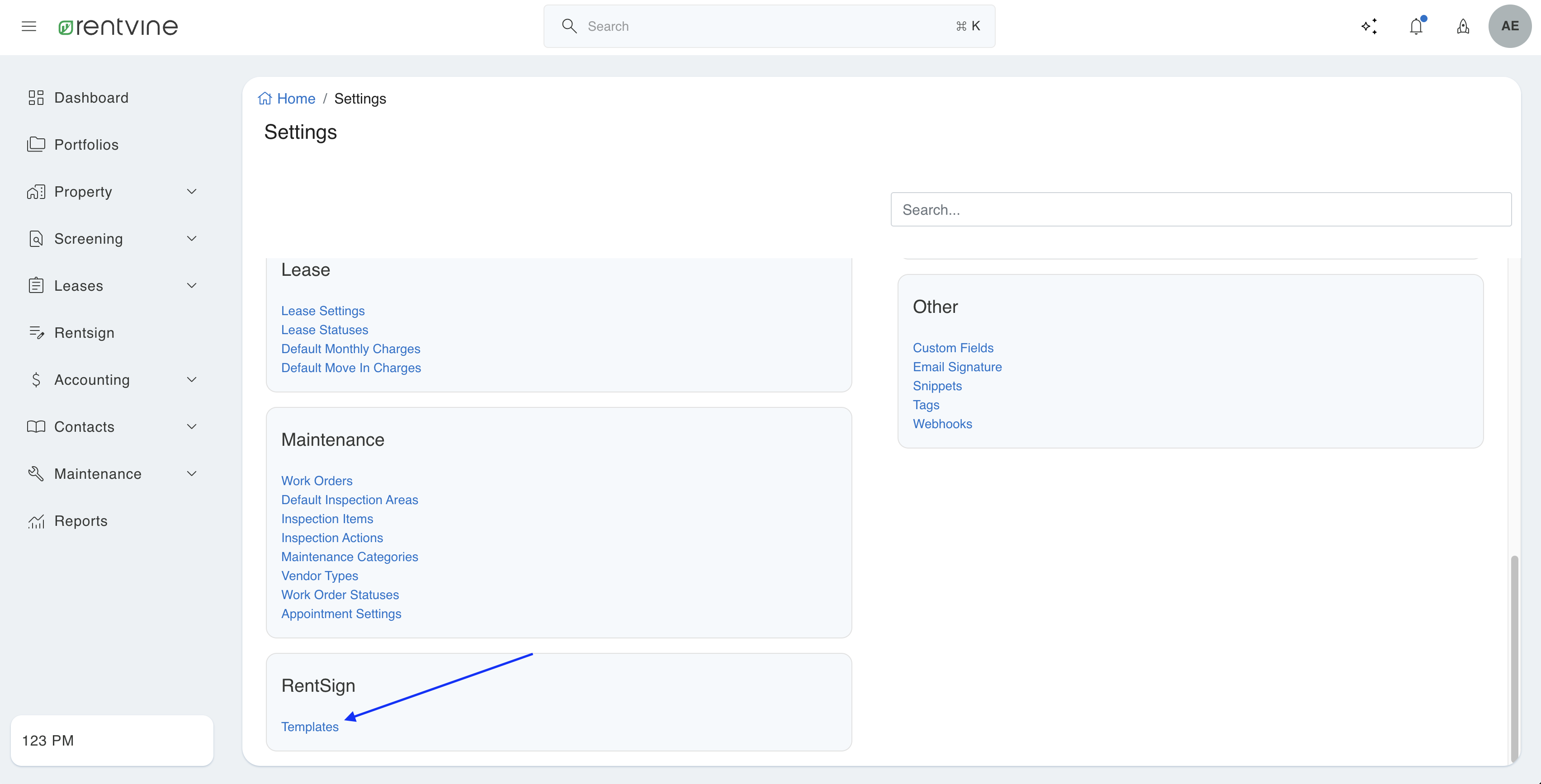Click the Contacts book icon
The height and width of the screenshot is (784, 1541).
[x=36, y=426]
